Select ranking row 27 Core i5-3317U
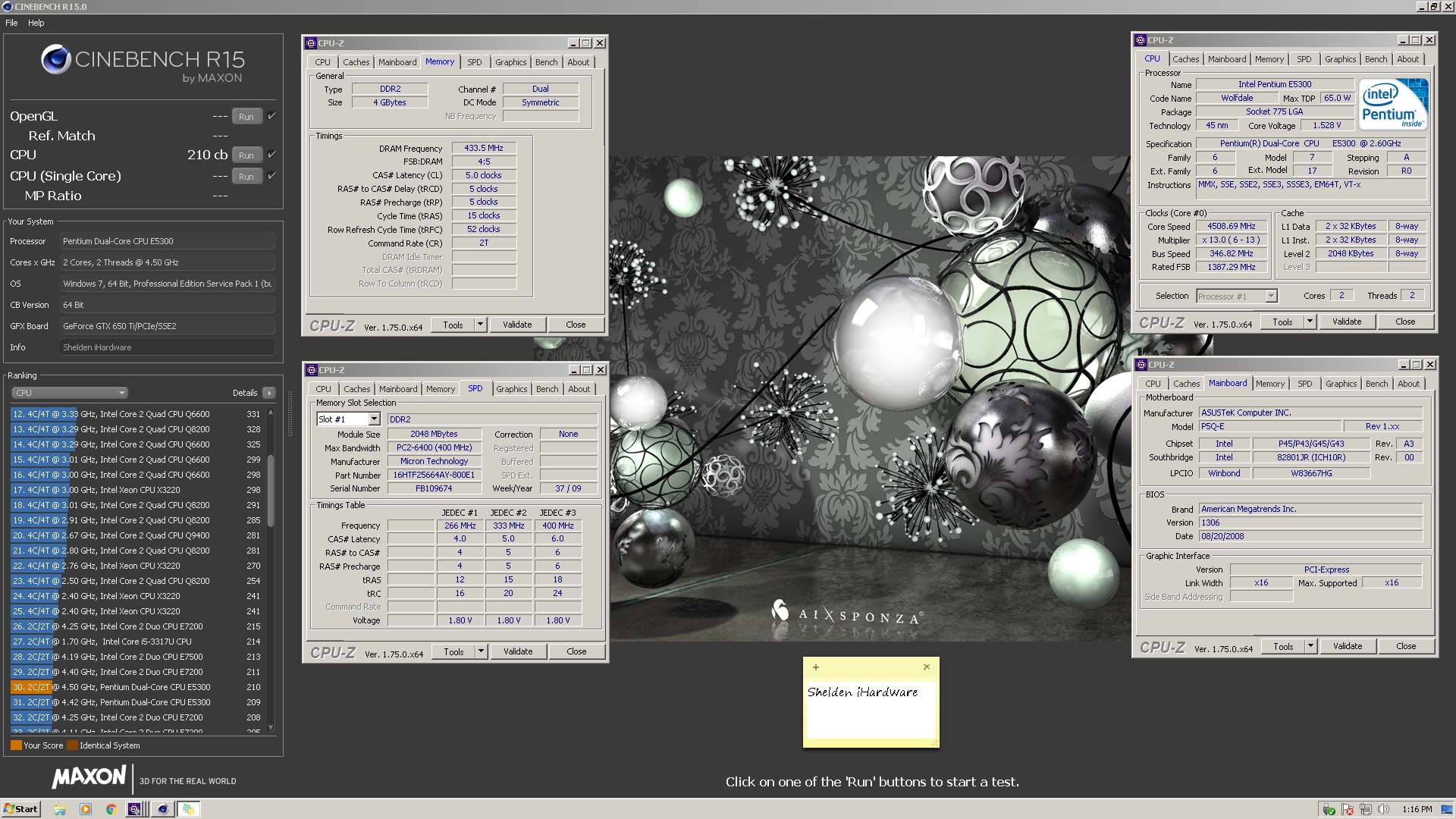Image resolution: width=1456 pixels, height=819 pixels. coord(136,642)
